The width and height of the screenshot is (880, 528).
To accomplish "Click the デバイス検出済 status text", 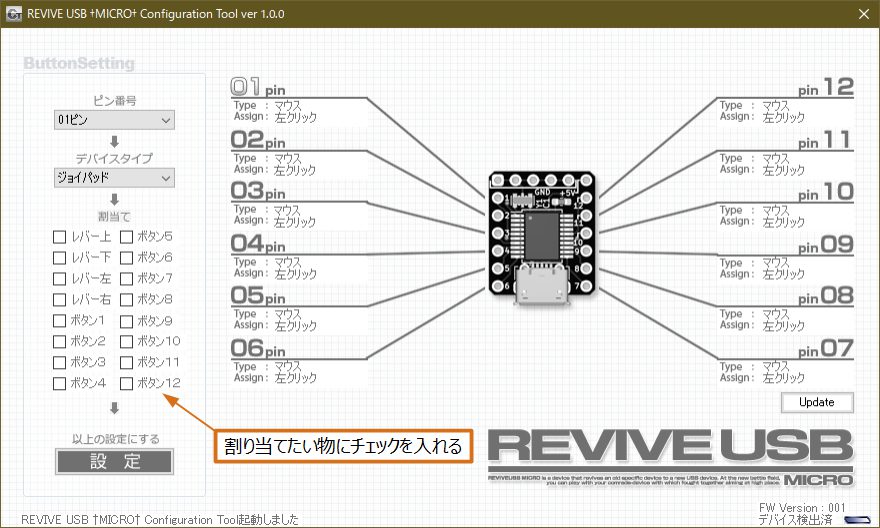I will 795,520.
